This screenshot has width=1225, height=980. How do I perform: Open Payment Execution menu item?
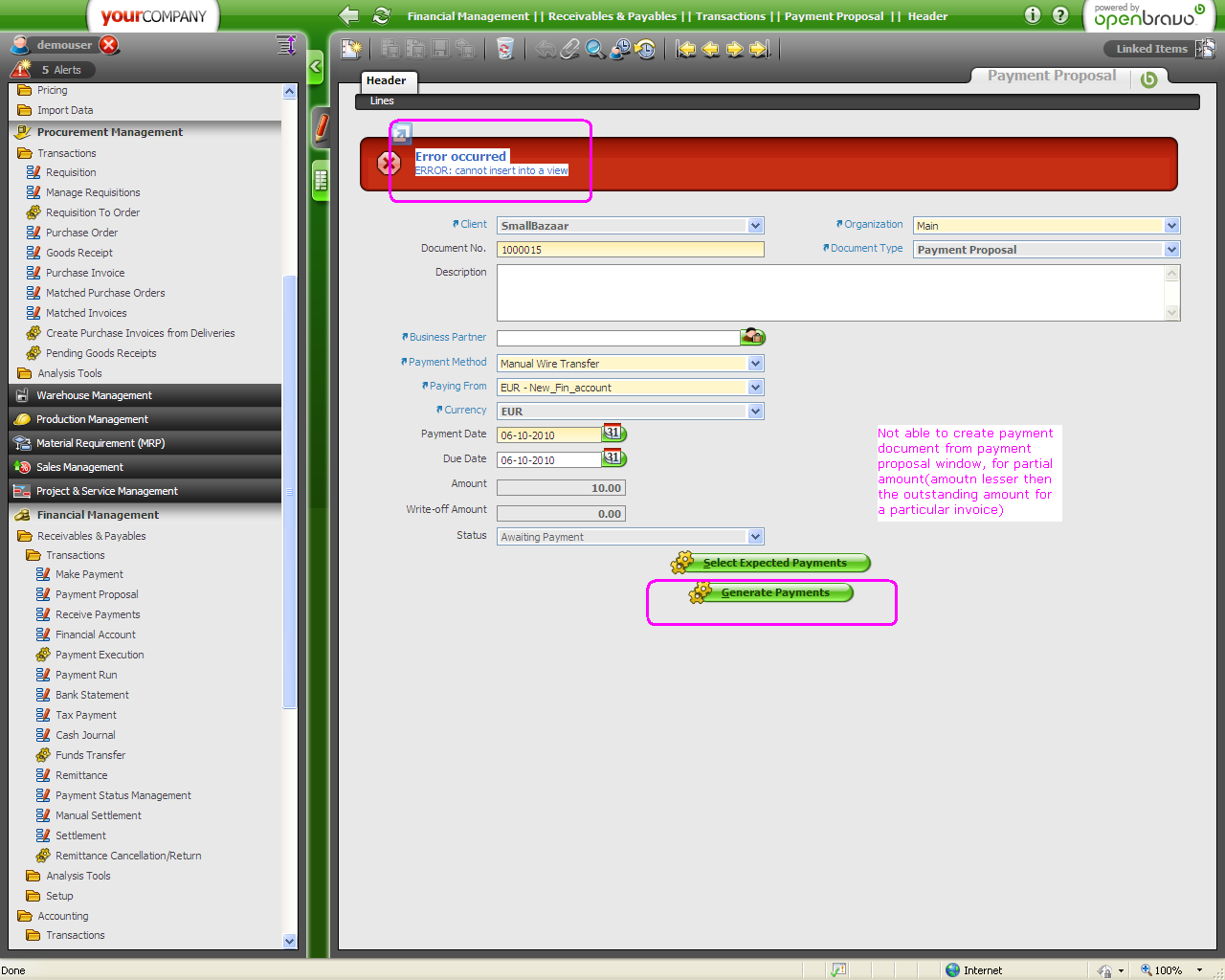click(x=100, y=655)
